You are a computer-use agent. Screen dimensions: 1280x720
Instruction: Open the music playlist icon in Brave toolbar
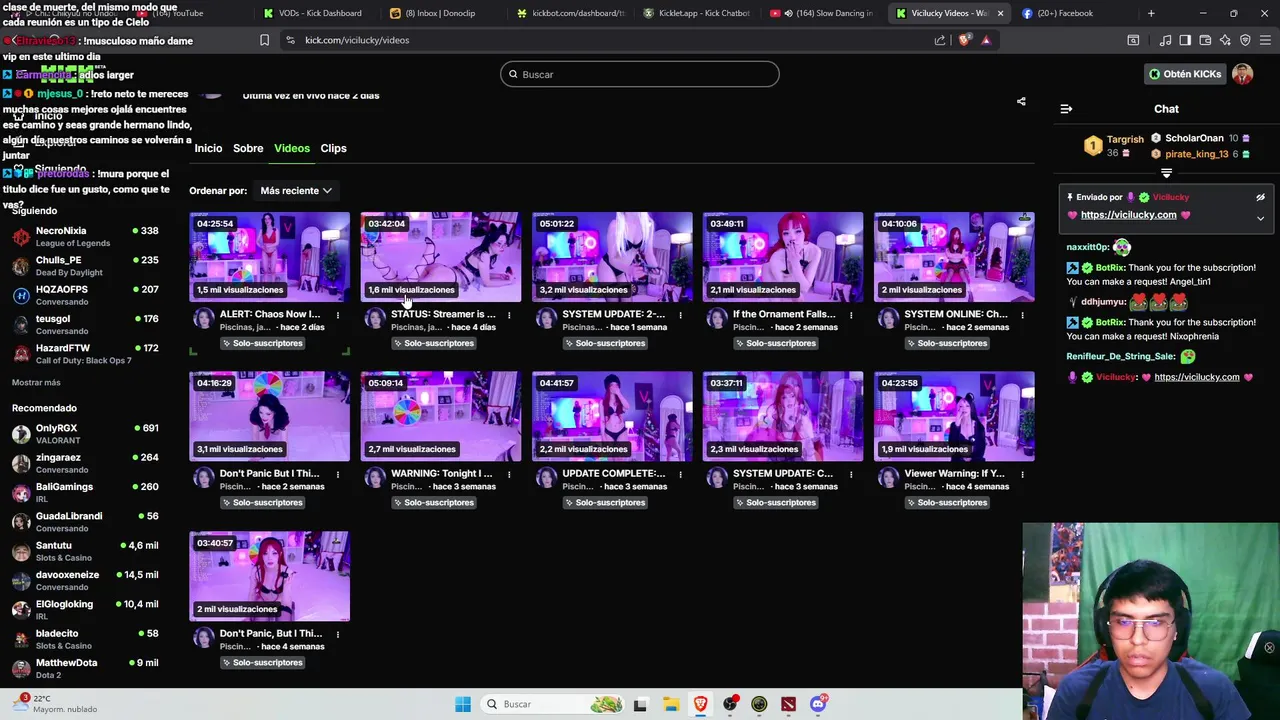(x=1165, y=40)
